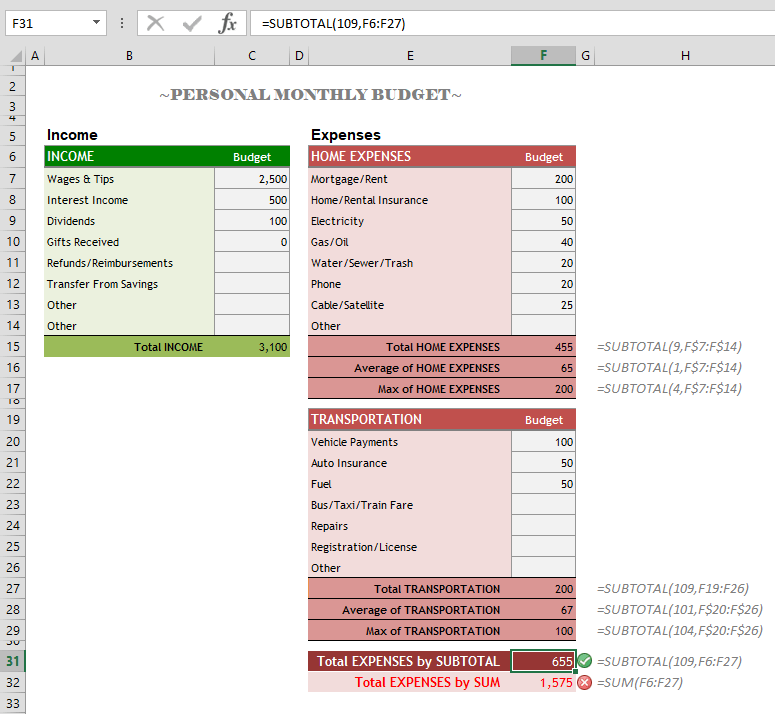Screen dimensions: 775x714
Task: Click the Water/Sewer/Trash label
Action: point(362,263)
